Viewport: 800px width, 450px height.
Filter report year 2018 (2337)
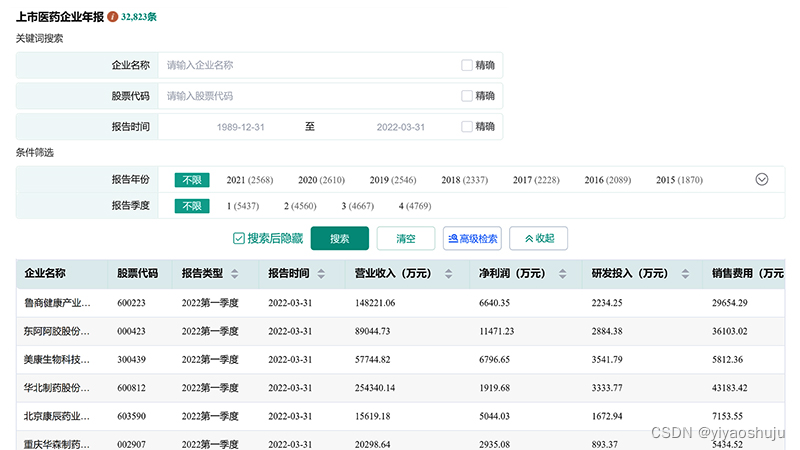[464, 180]
